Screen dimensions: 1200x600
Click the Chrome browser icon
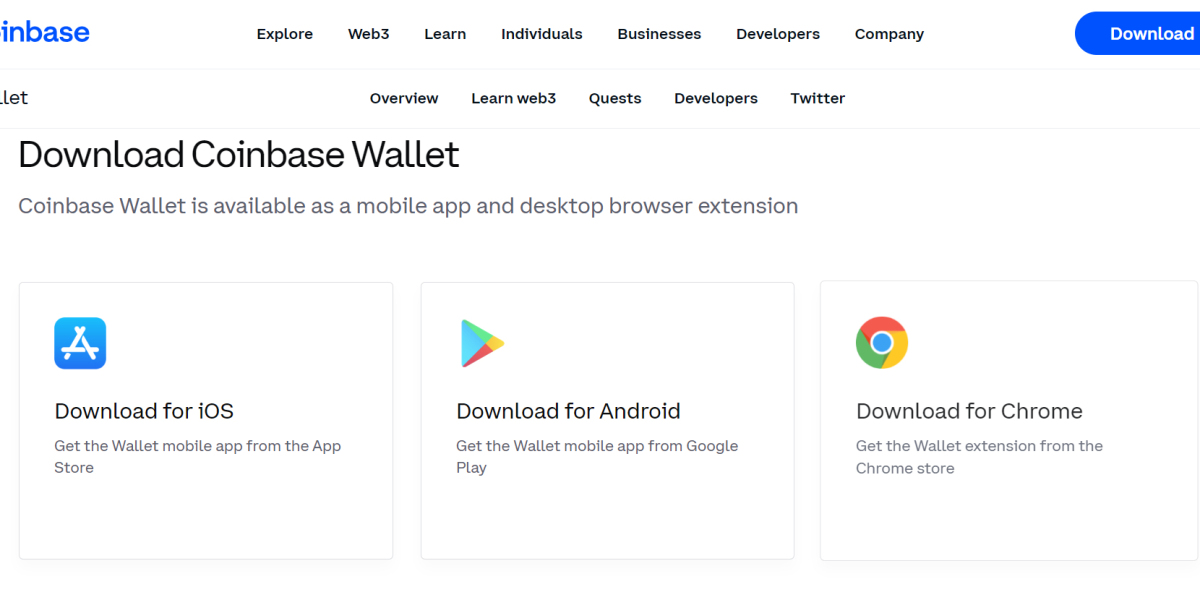click(882, 342)
